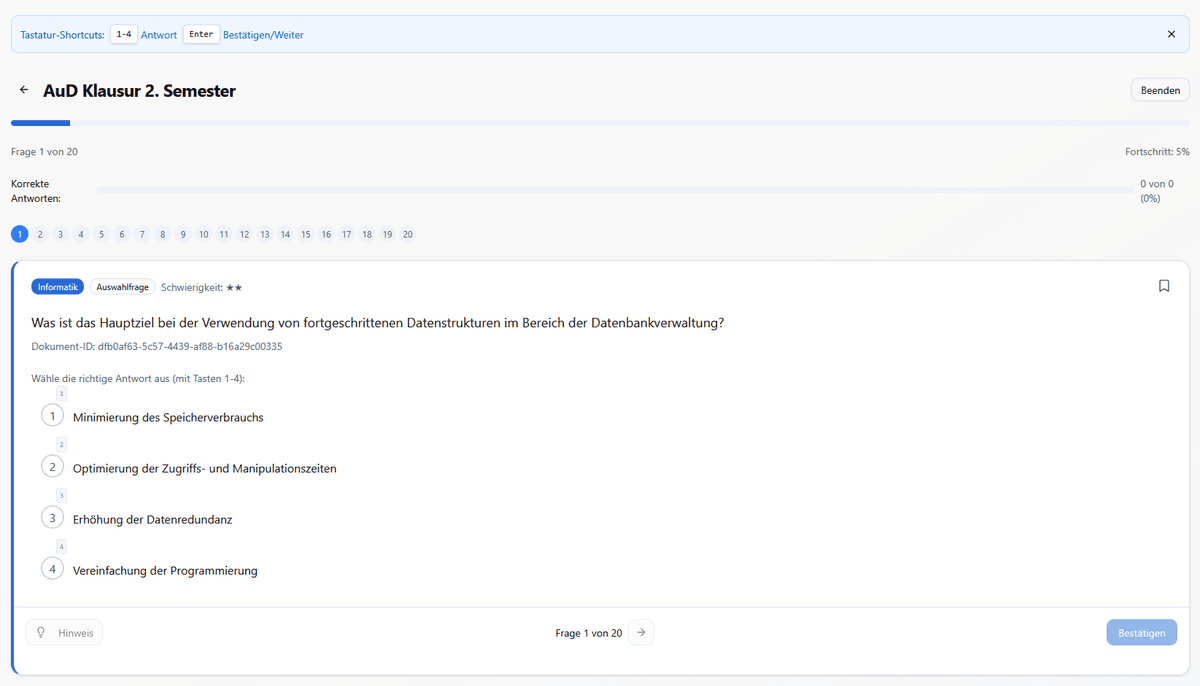Click the Antwort link in the shortcuts bar
1200x686 pixels.
(159, 34)
